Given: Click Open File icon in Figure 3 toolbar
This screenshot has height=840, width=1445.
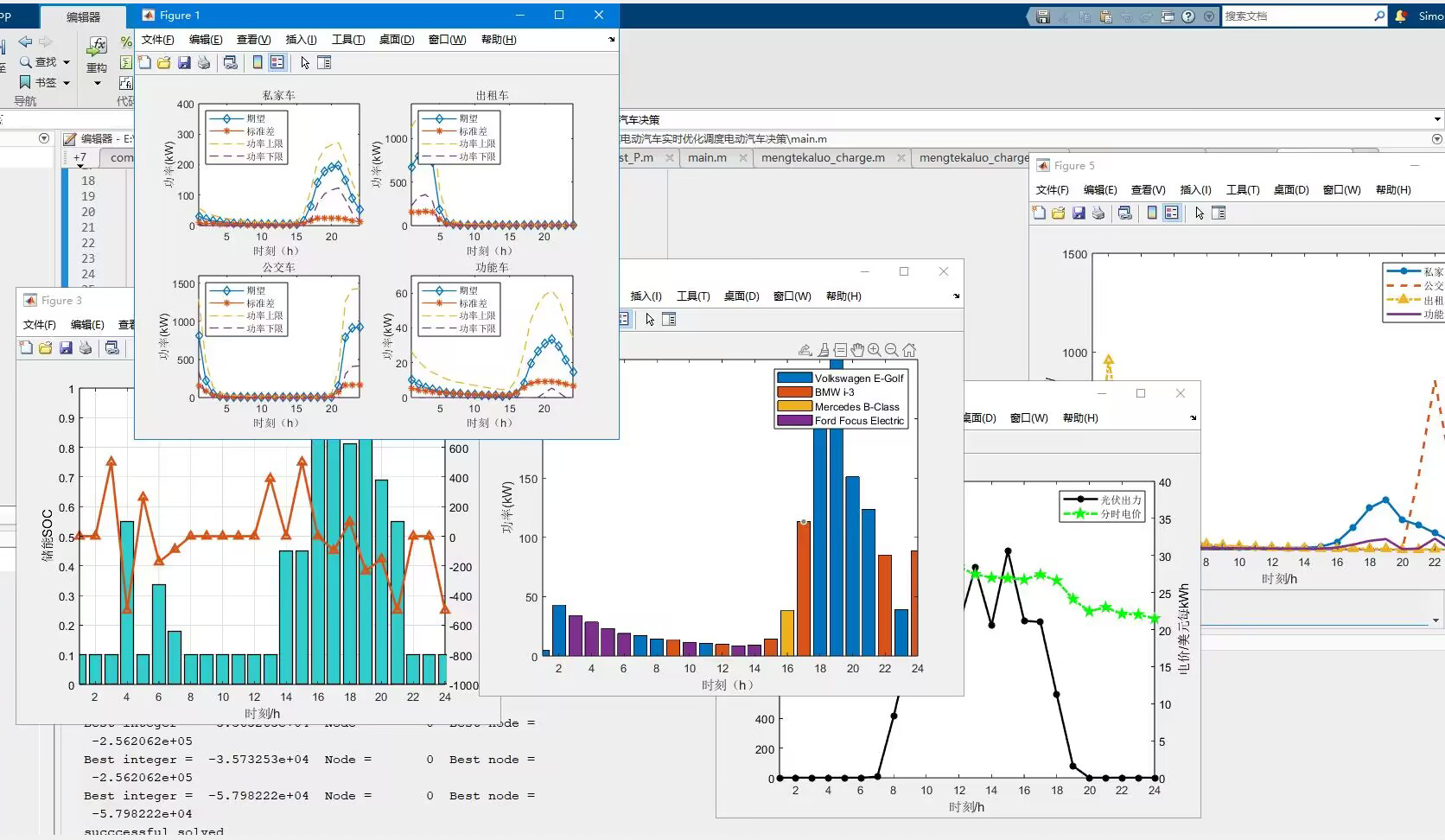Looking at the screenshot, I should pos(45,347).
